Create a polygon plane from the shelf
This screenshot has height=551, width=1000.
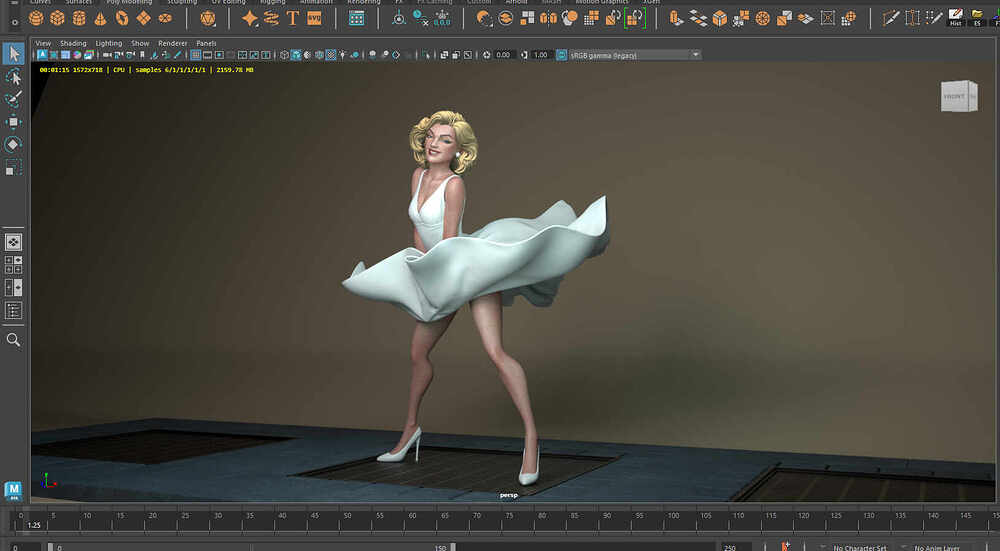(x=143, y=18)
